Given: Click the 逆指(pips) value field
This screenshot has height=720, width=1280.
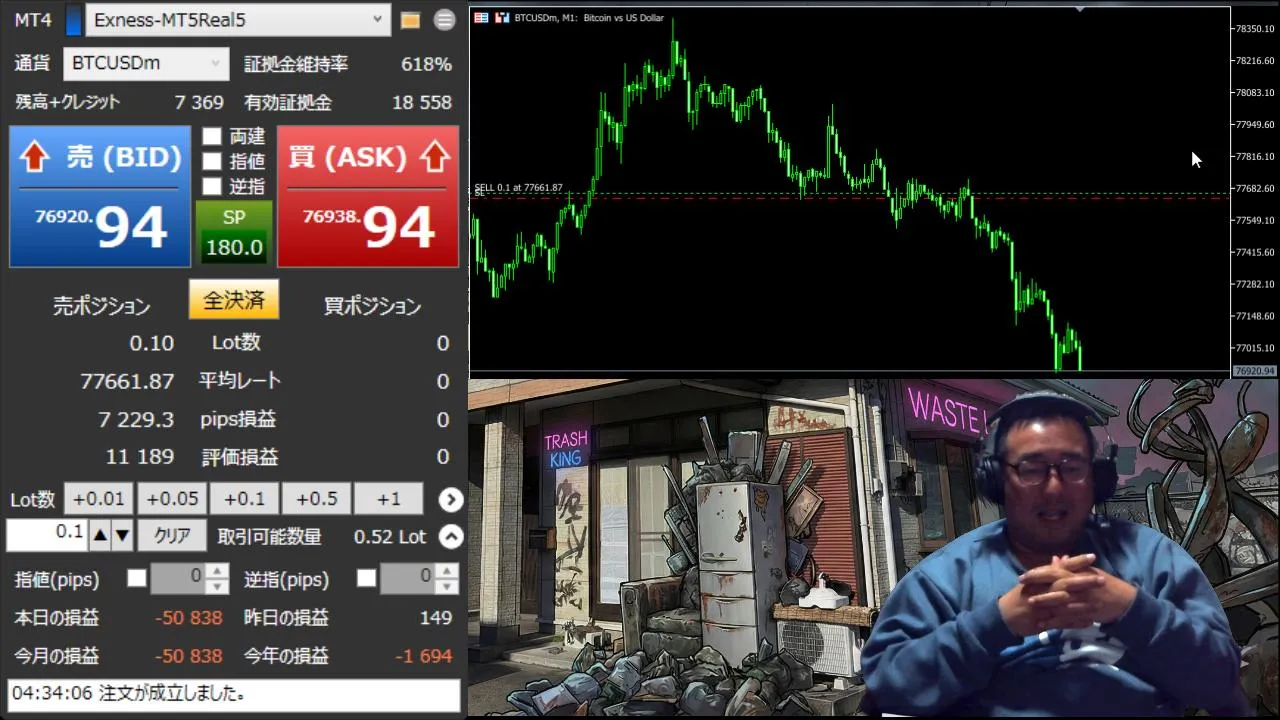Looking at the screenshot, I should pyautogui.click(x=407, y=578).
